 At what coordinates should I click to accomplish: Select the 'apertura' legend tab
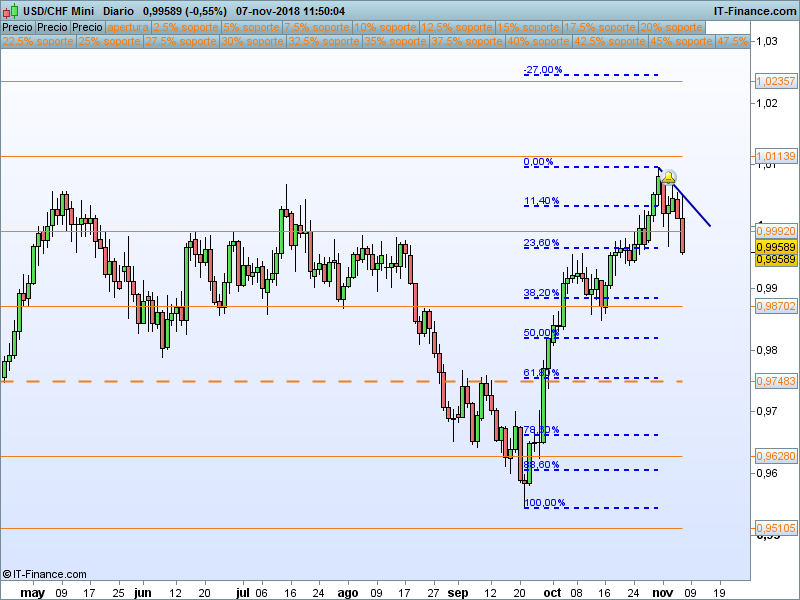pos(128,28)
